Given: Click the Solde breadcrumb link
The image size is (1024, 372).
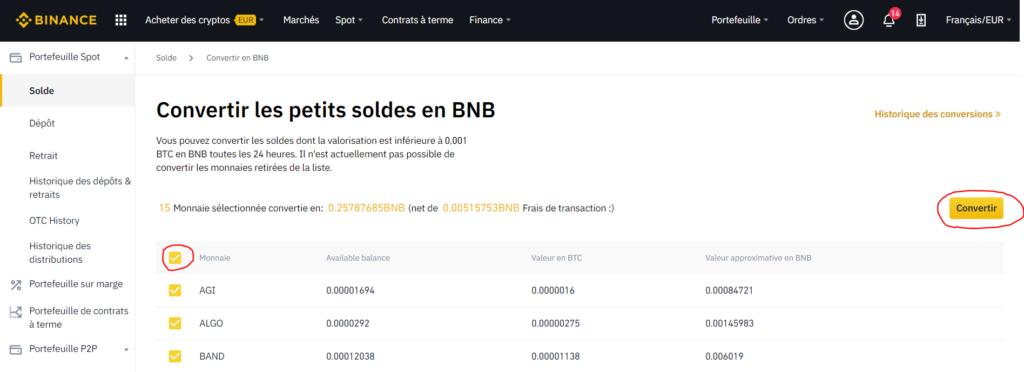Looking at the screenshot, I should [x=167, y=58].
